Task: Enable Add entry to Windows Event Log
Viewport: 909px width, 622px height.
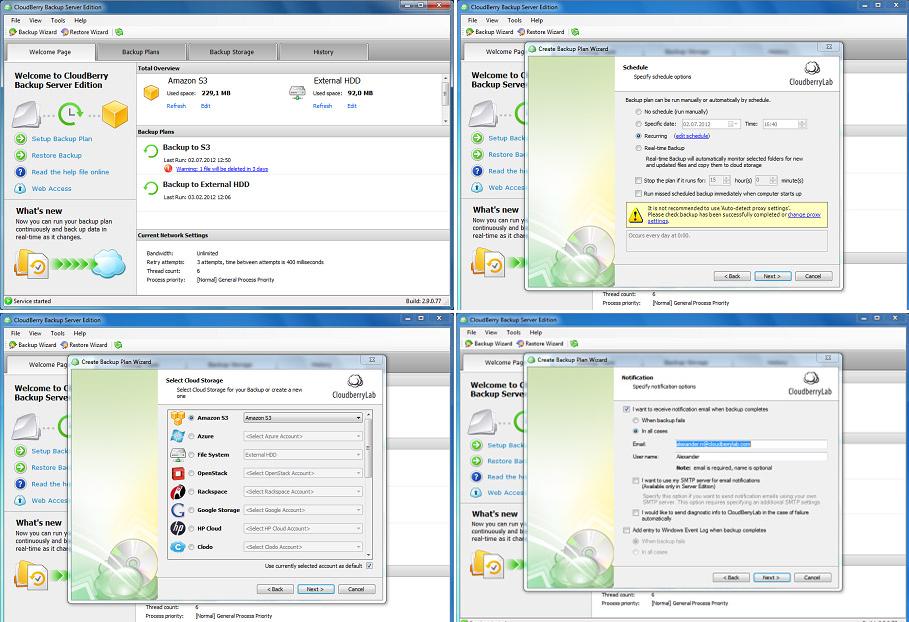Action: (x=627, y=530)
